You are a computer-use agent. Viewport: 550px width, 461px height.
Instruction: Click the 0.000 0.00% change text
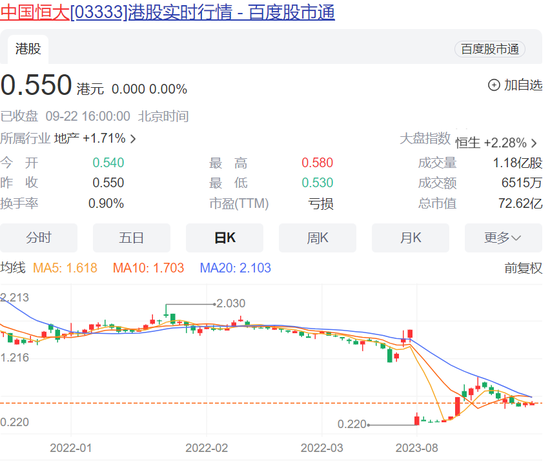(149, 89)
